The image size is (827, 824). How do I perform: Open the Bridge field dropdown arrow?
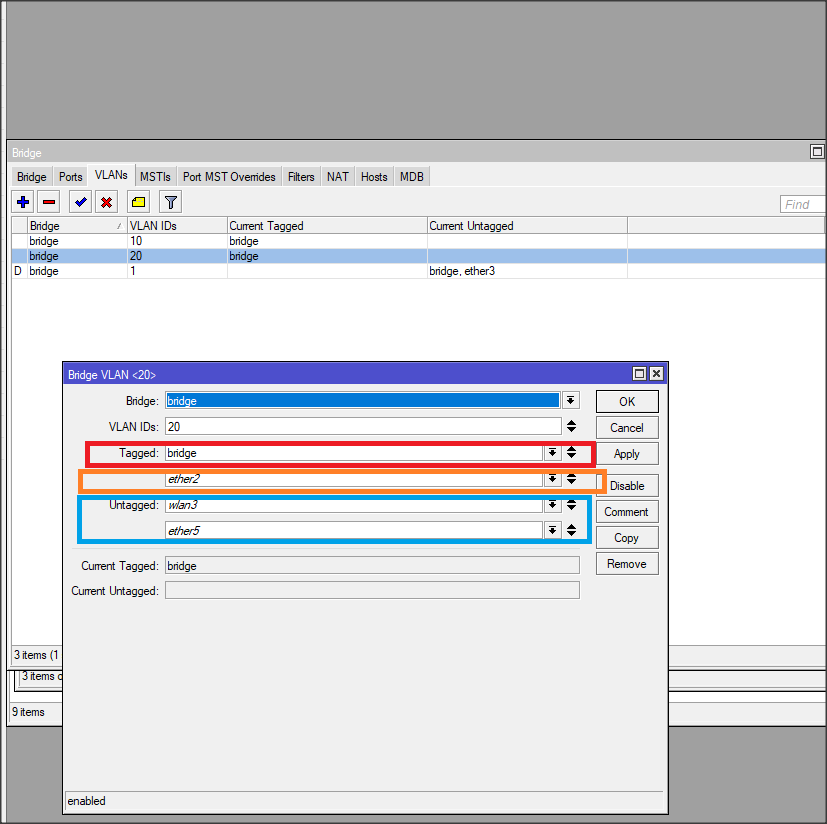coord(571,401)
